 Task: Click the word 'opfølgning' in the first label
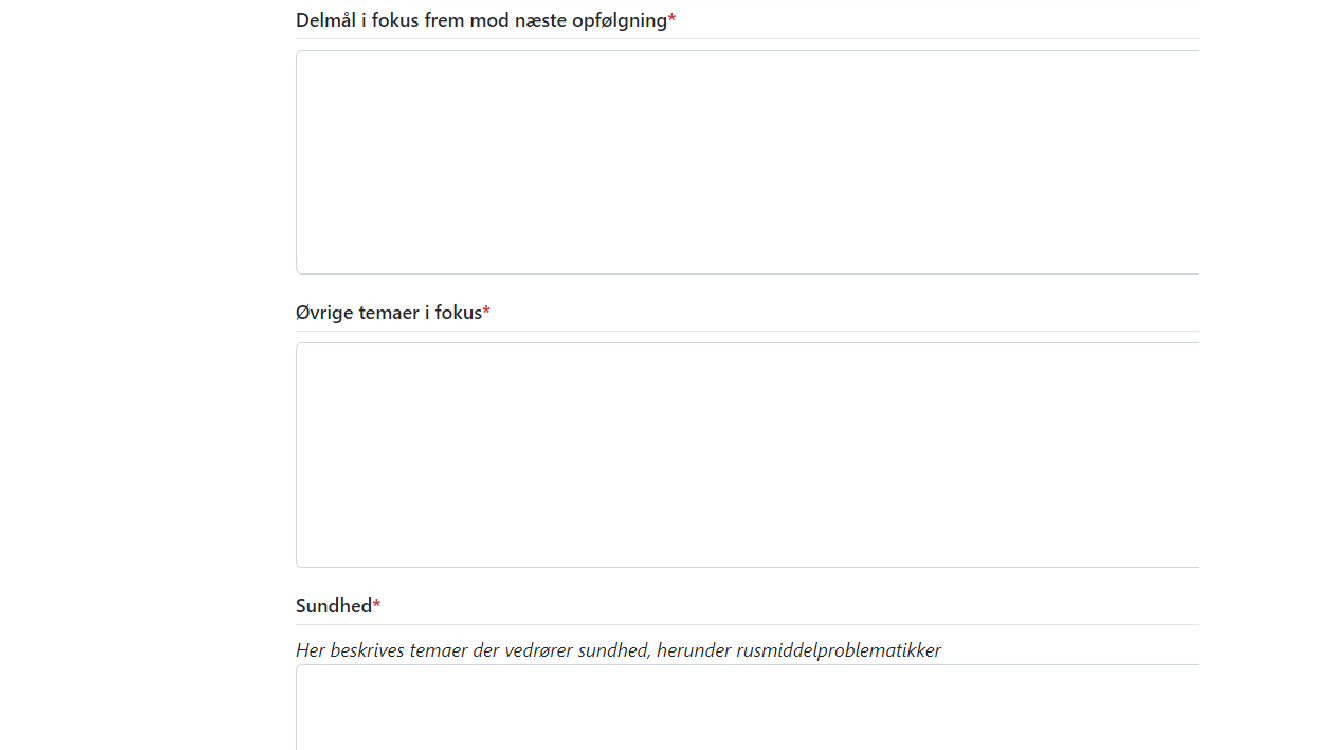(x=619, y=21)
